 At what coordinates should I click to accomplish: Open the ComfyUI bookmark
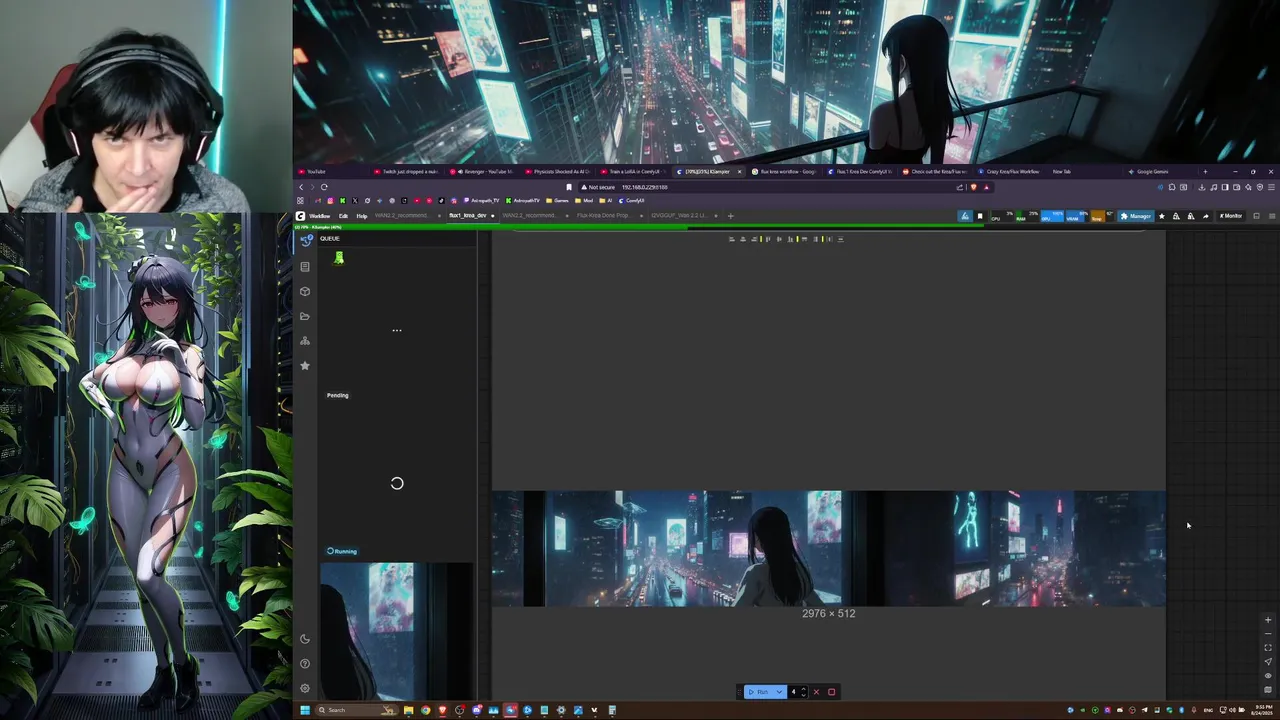click(632, 200)
